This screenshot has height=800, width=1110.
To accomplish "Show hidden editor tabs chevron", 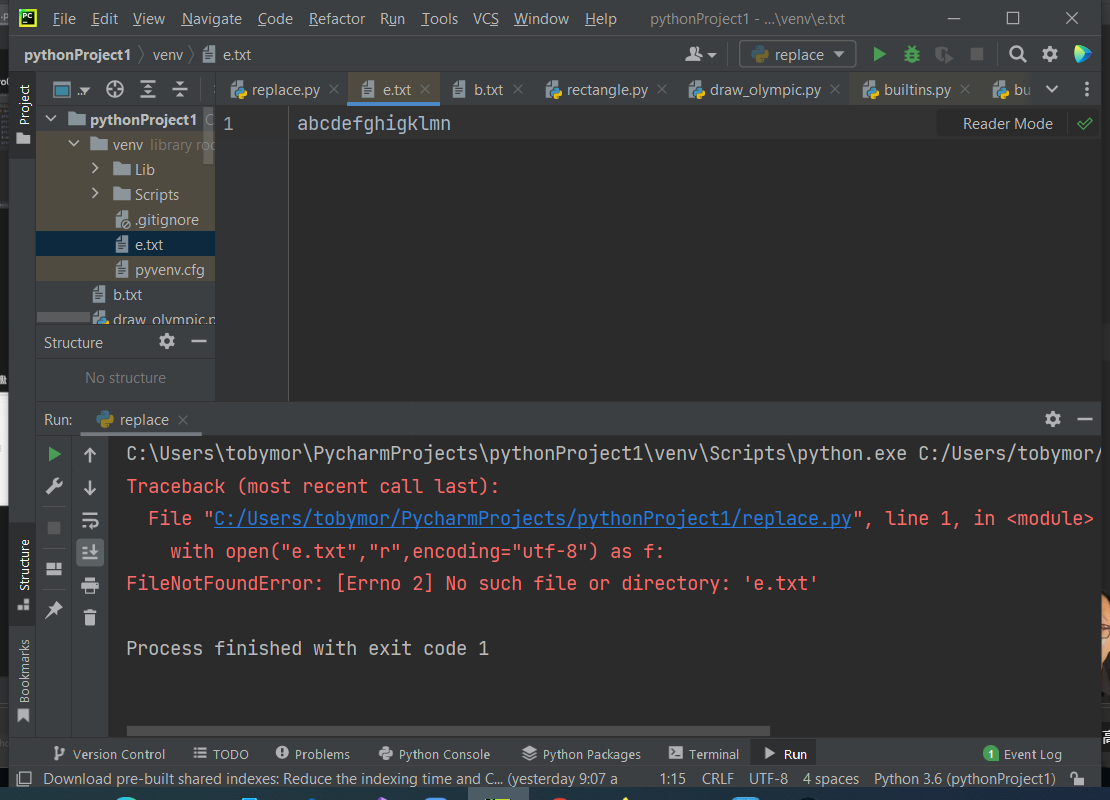I will point(1052,89).
